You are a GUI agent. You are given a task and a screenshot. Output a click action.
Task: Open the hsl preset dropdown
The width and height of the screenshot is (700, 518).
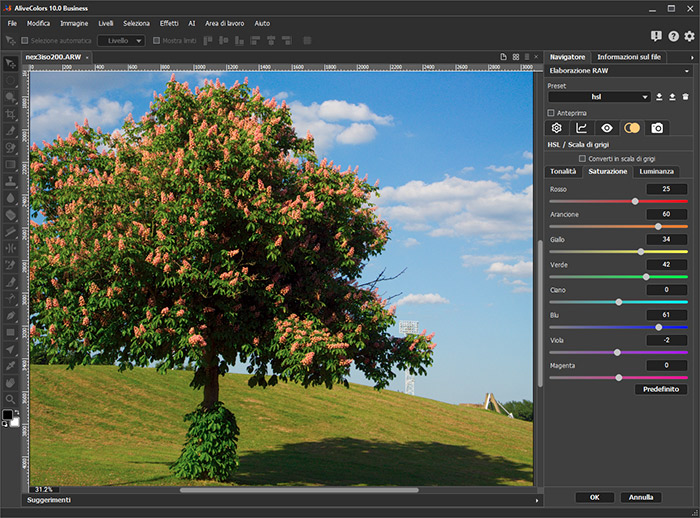click(600, 97)
